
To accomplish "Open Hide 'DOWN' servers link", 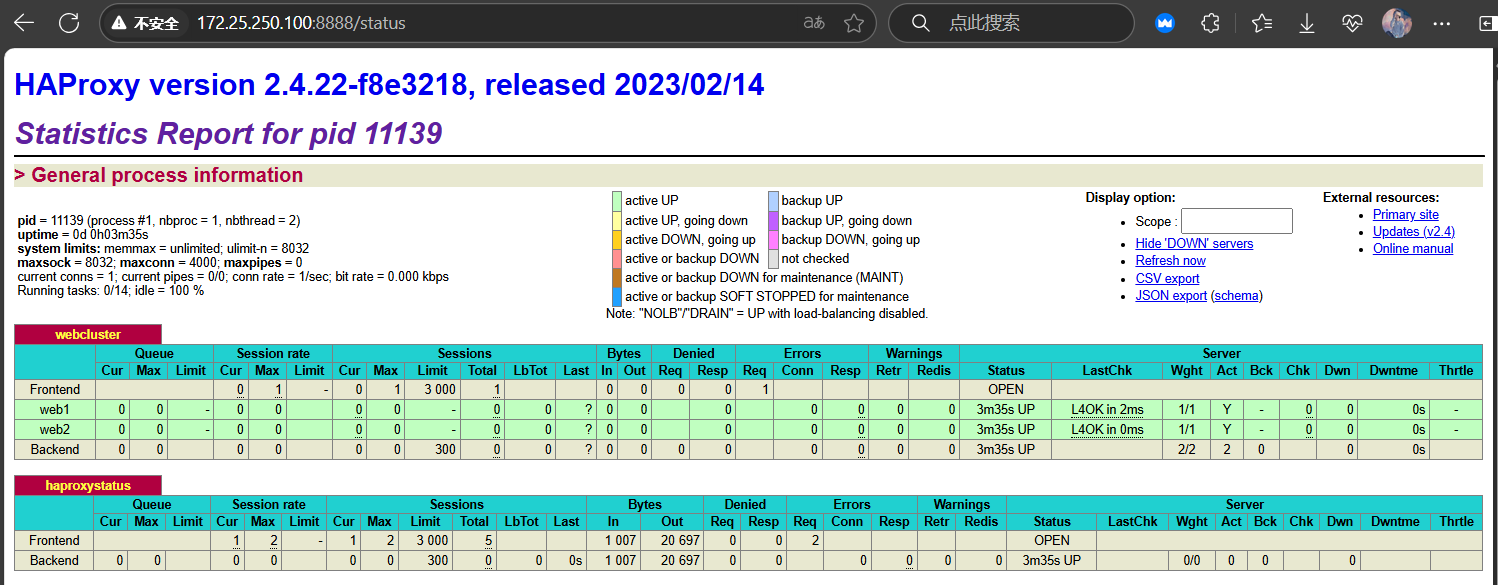I will point(1194,243).
